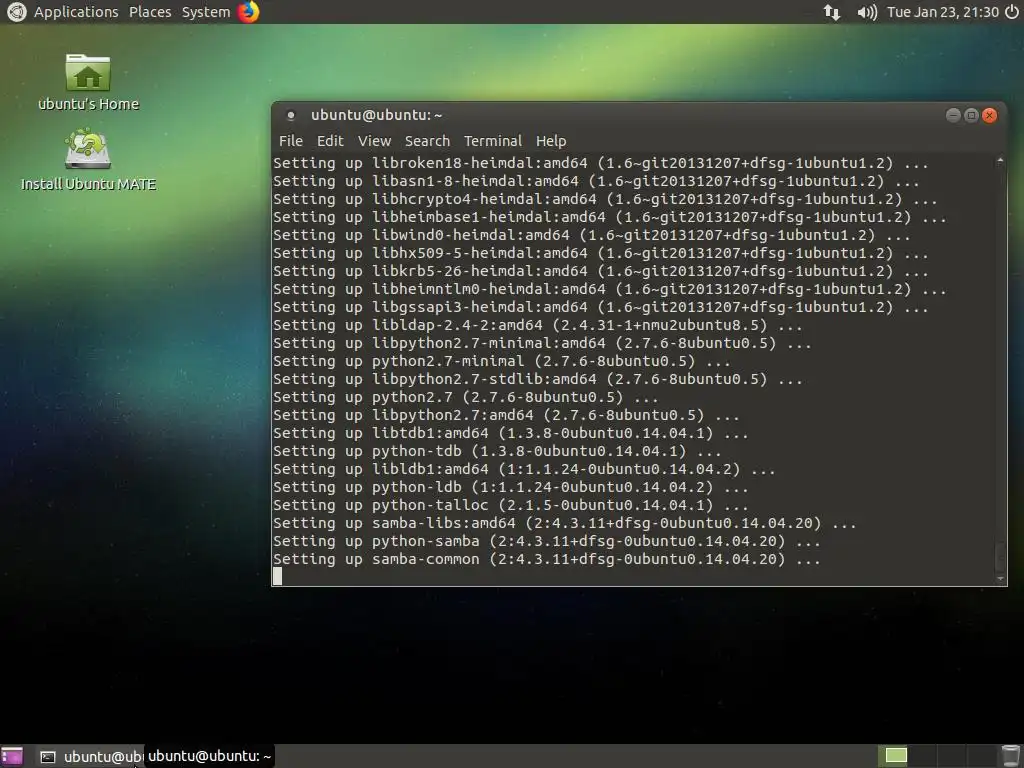Open the terminal Search menu
Image resolution: width=1024 pixels, height=768 pixels.
click(427, 141)
